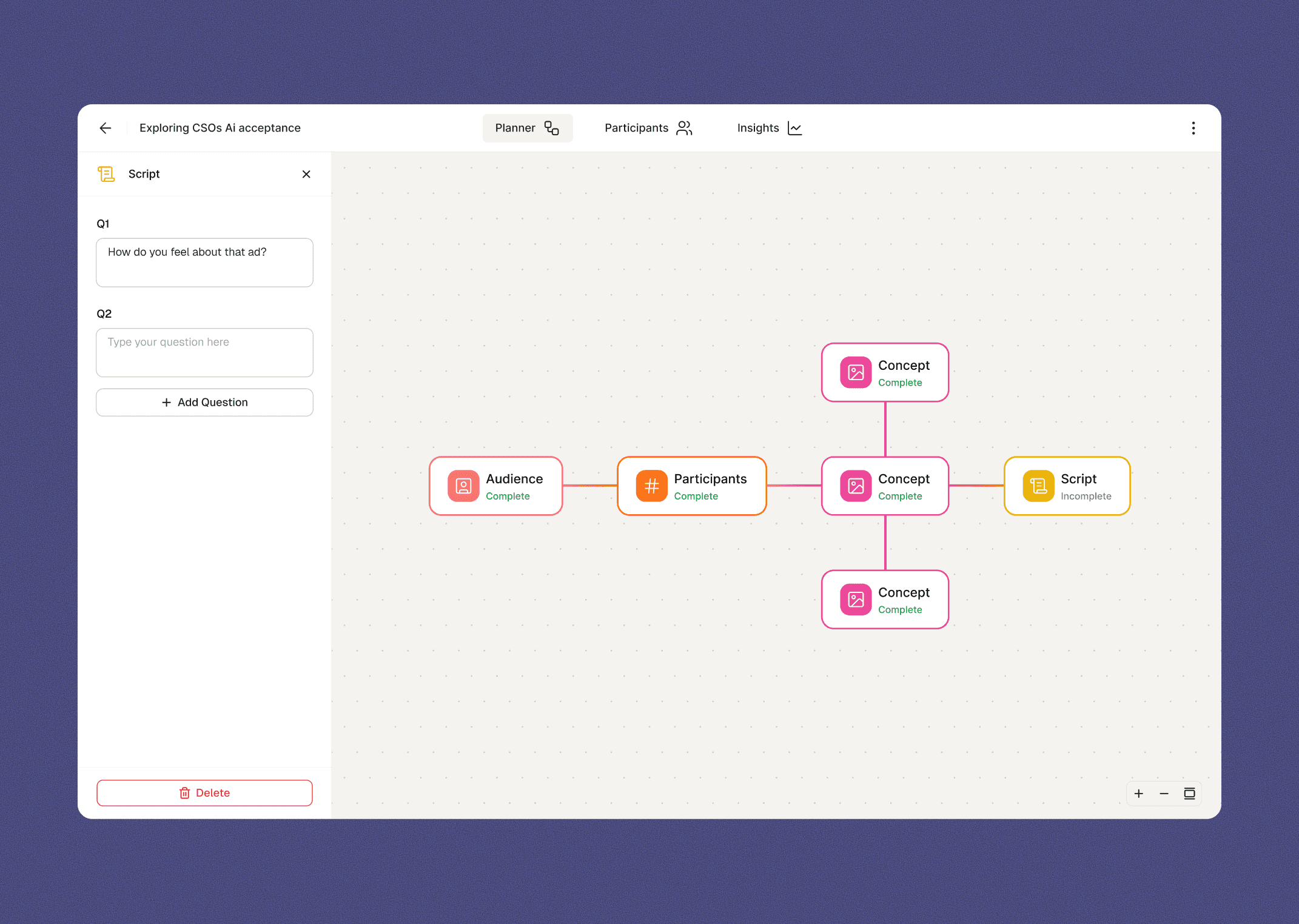The width and height of the screenshot is (1299, 924).
Task: Click the image icon on bottom Concept node
Action: pyautogui.click(x=855, y=600)
